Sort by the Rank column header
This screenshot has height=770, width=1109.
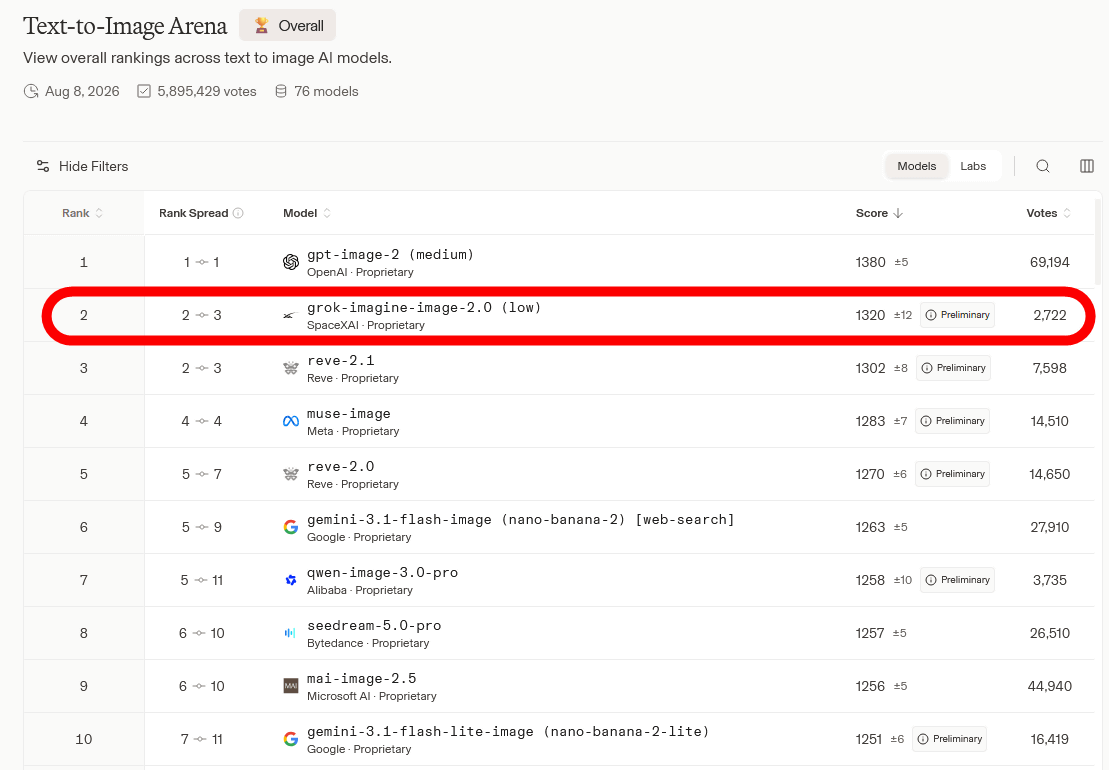click(x=82, y=213)
